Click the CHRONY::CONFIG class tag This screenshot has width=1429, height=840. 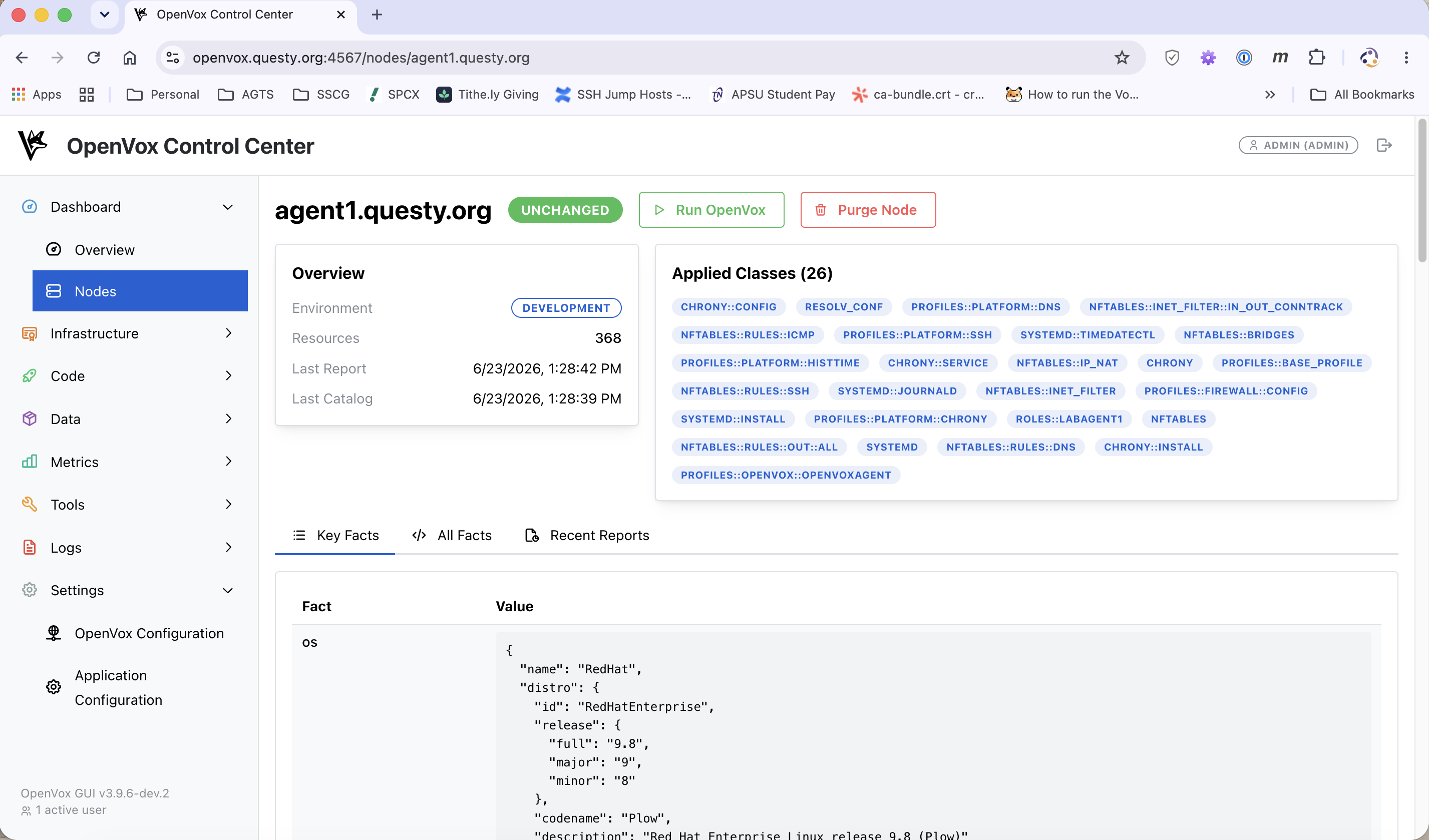pos(729,307)
